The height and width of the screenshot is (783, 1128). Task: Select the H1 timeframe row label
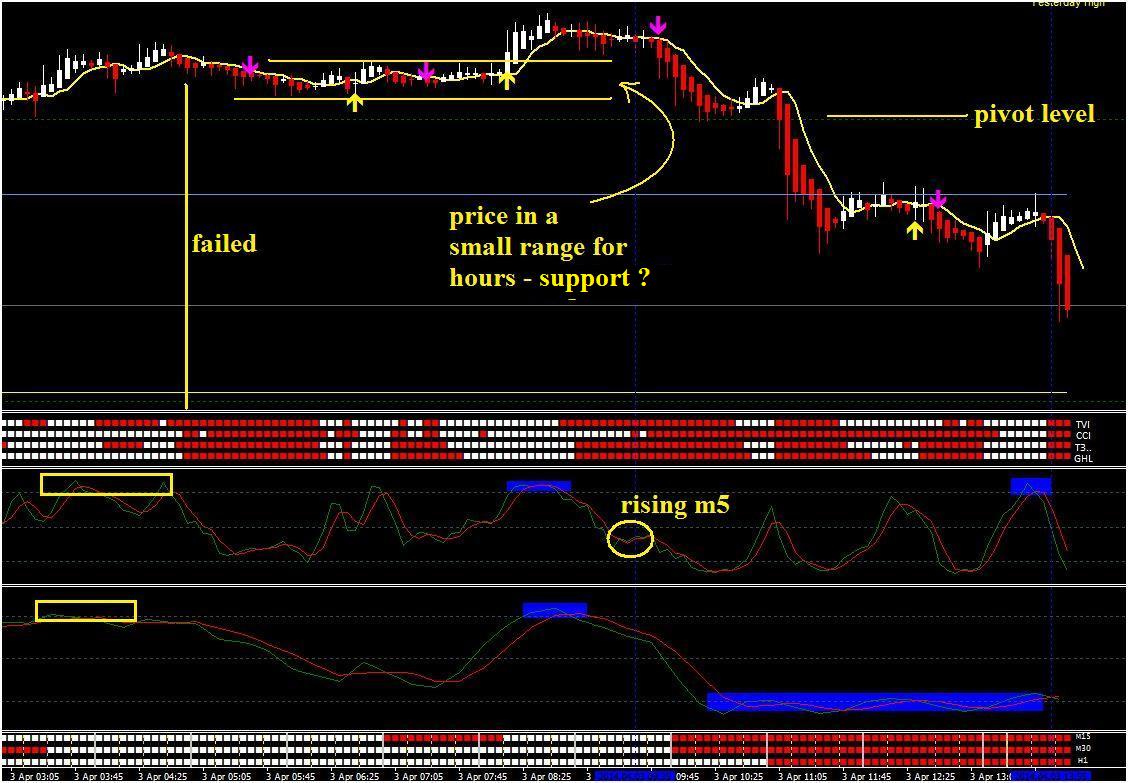pyautogui.click(x=1080, y=760)
